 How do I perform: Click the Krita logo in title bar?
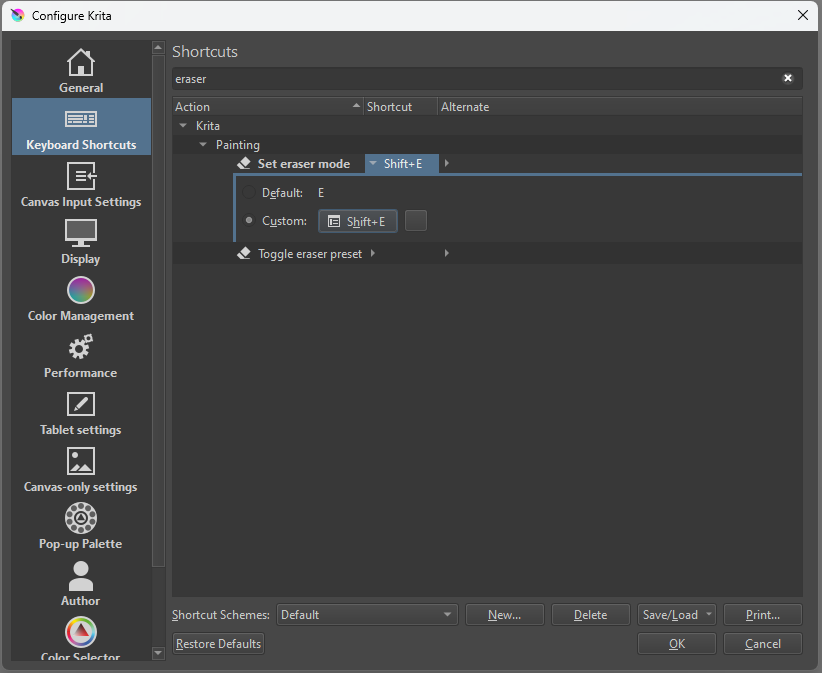(x=17, y=15)
